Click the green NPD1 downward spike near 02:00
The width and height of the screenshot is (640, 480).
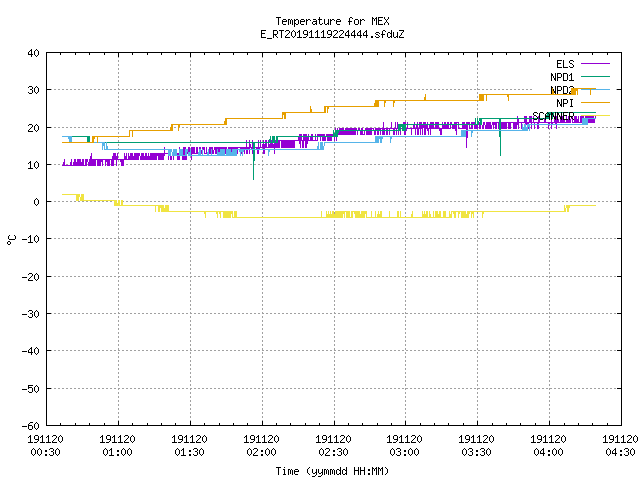(253, 163)
